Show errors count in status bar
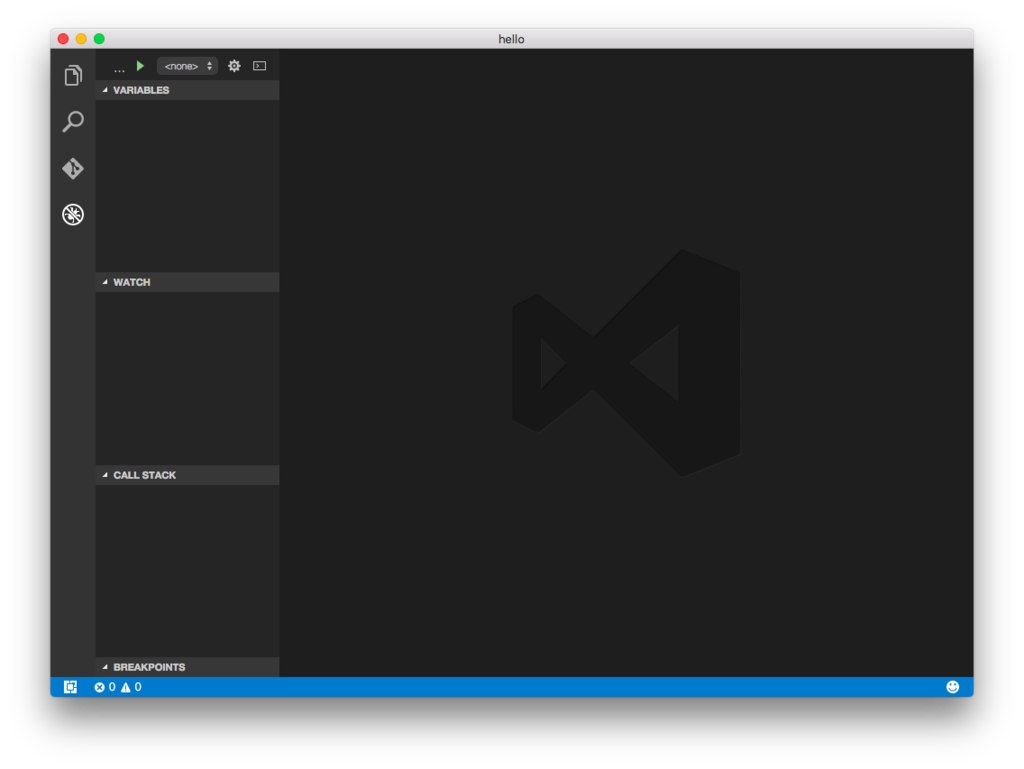The height and width of the screenshot is (769, 1024). click(x=104, y=687)
